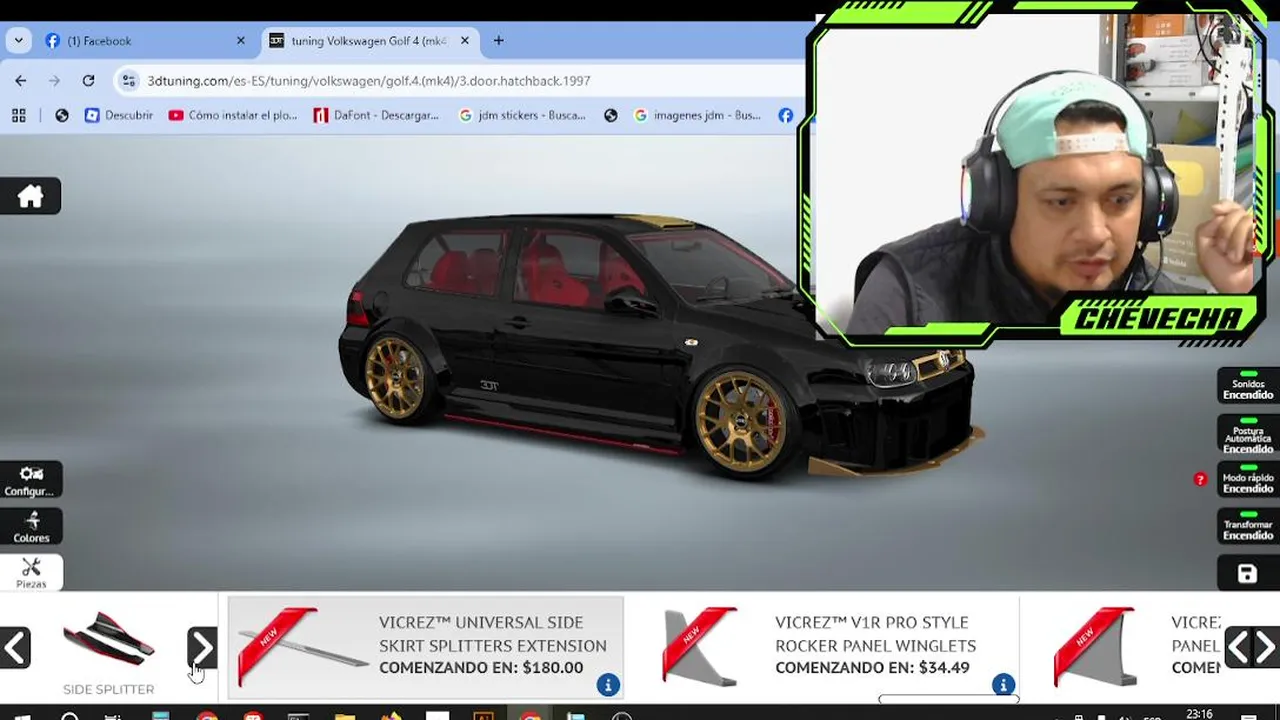
Task: Show info for Side Skirt Splitters Extension
Action: click(607, 685)
